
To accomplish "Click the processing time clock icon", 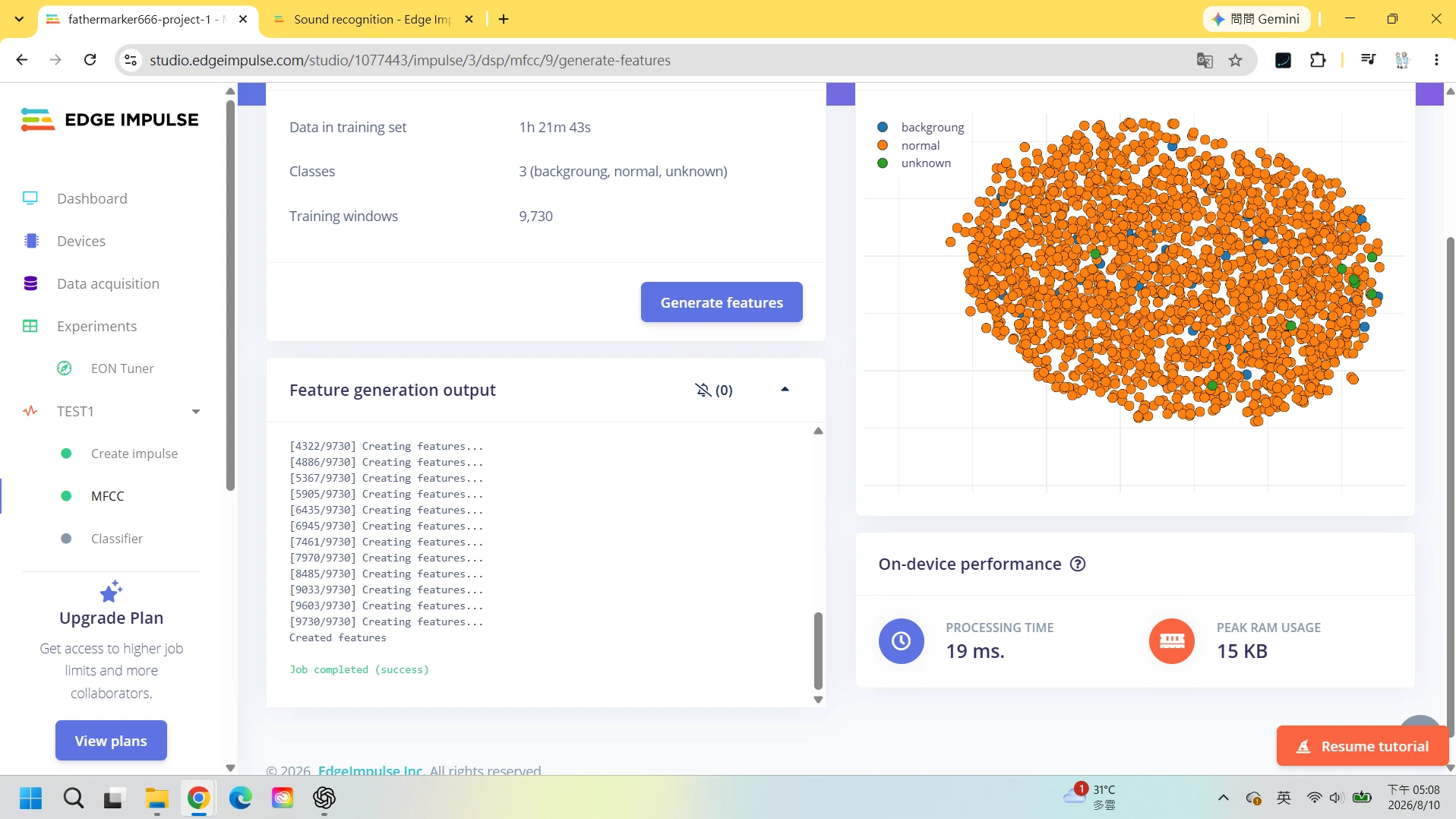I will [902, 641].
